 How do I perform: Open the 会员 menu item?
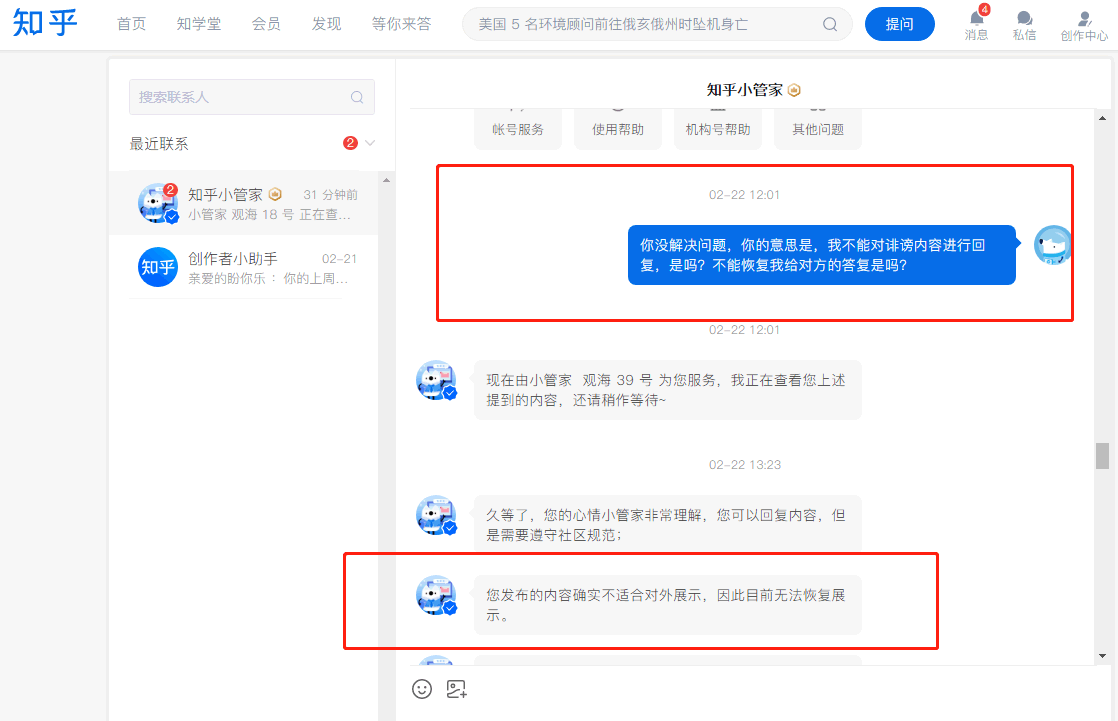[266, 24]
